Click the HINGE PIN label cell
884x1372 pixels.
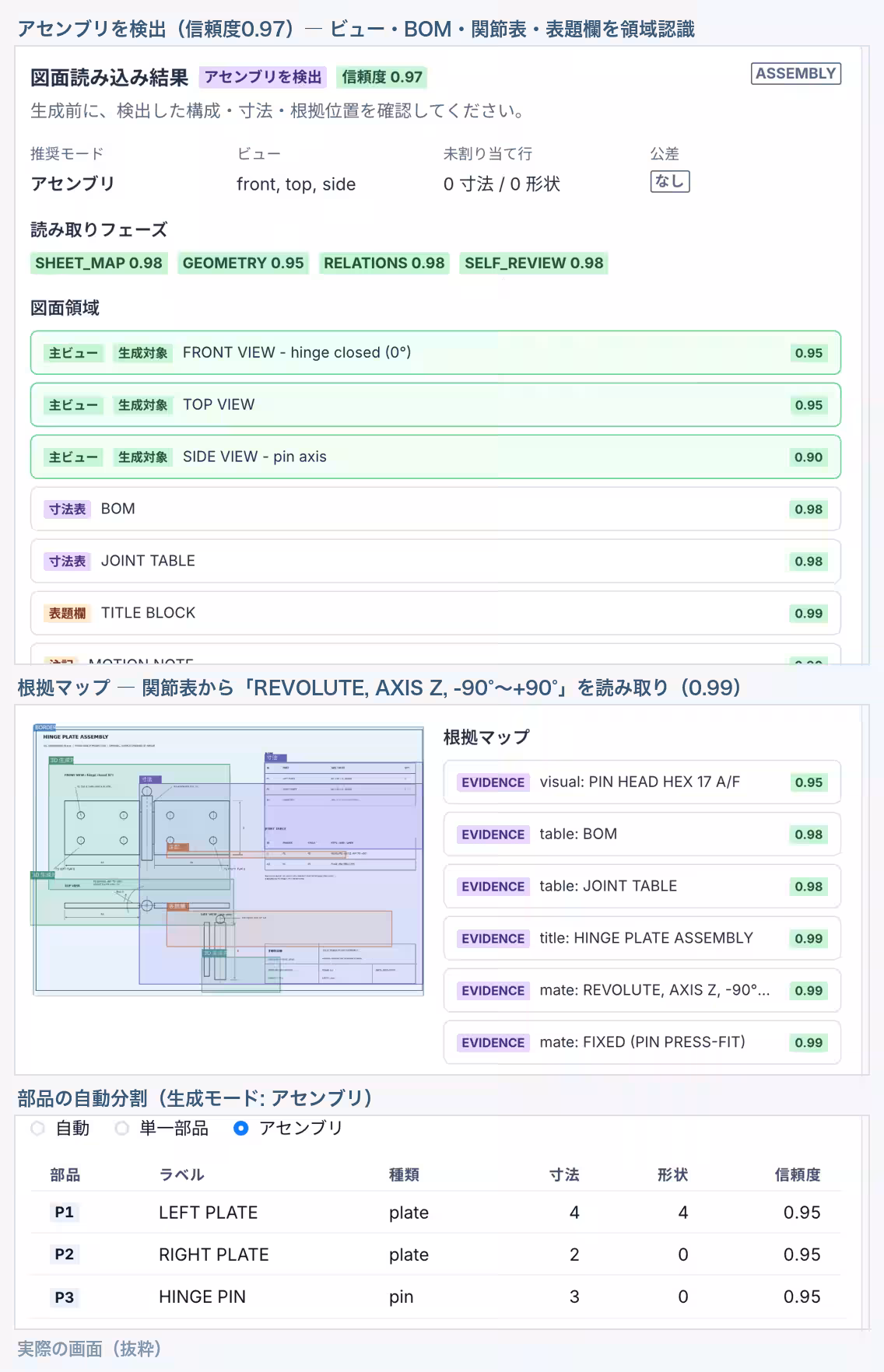pyautogui.click(x=202, y=1297)
